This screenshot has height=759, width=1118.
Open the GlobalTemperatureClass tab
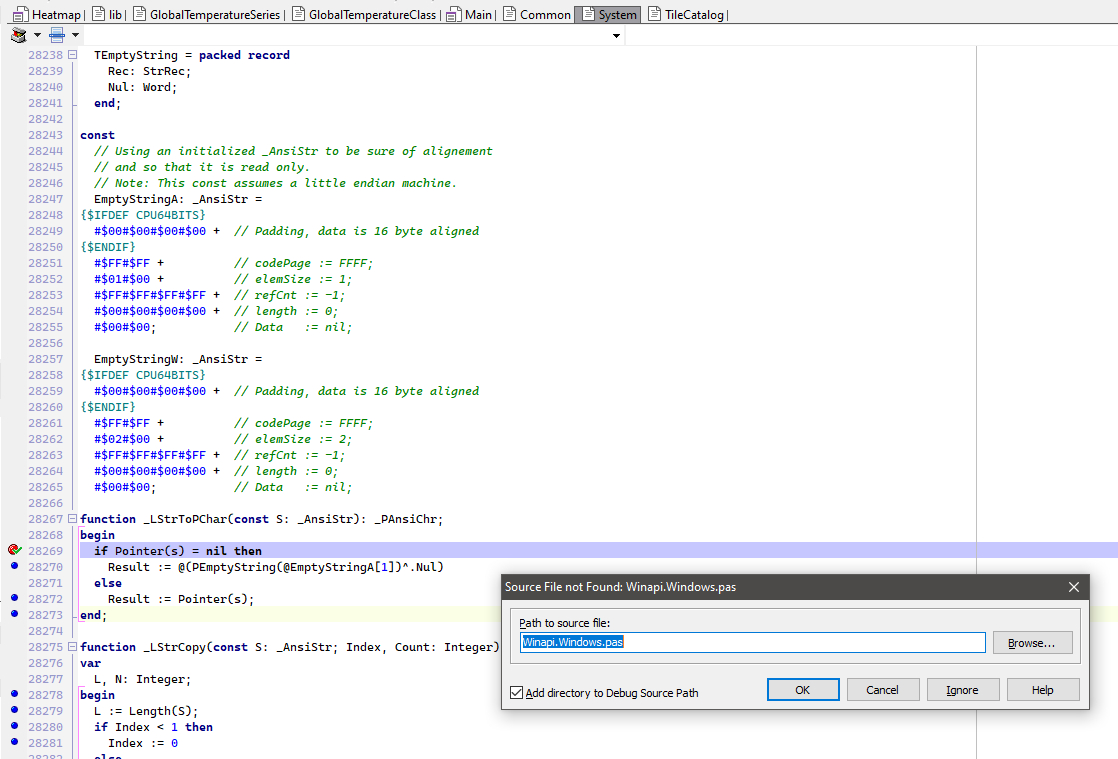click(x=364, y=14)
